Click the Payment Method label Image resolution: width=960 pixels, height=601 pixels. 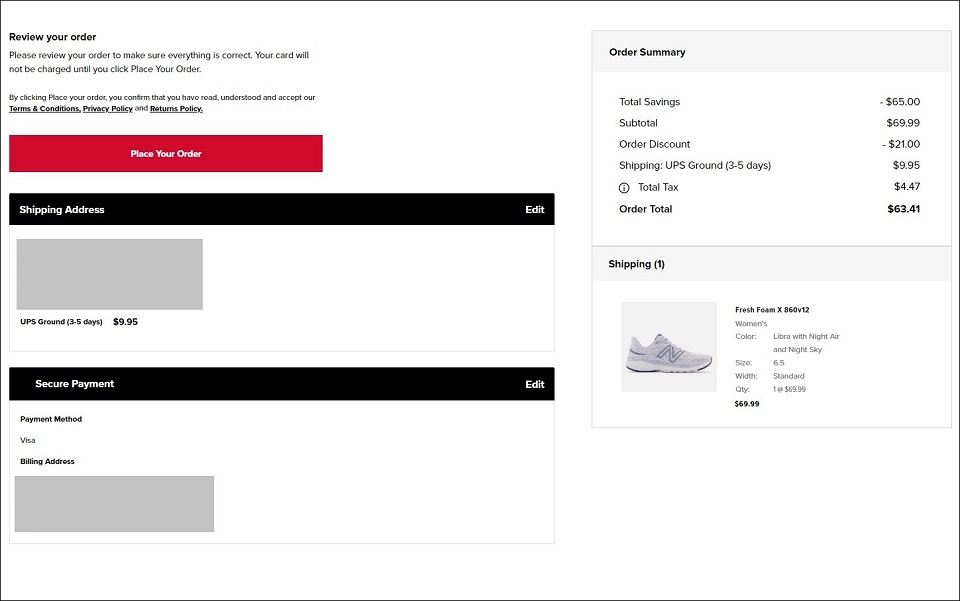click(51, 419)
